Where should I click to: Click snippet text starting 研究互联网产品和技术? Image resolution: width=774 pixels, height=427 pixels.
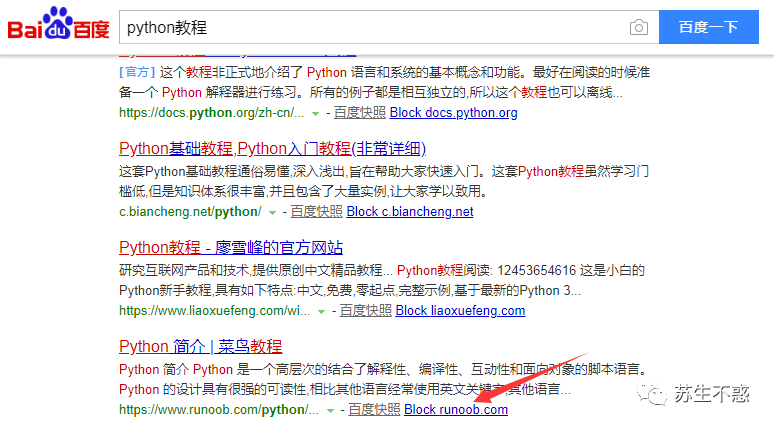(x=382, y=280)
